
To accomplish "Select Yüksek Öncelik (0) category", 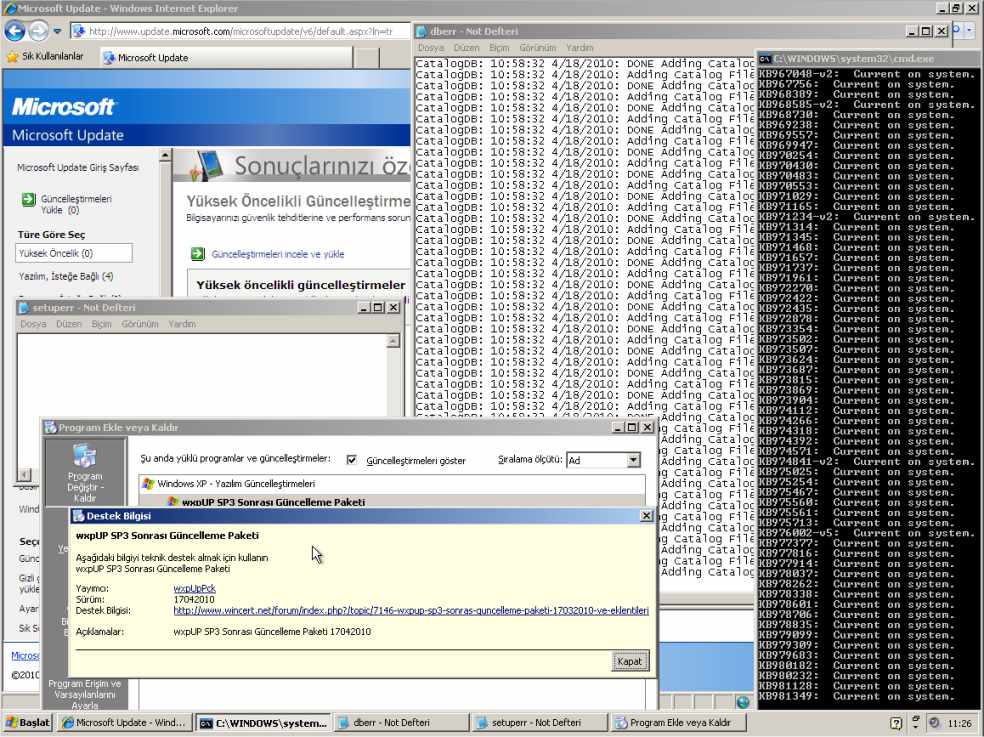I will 73,254.
